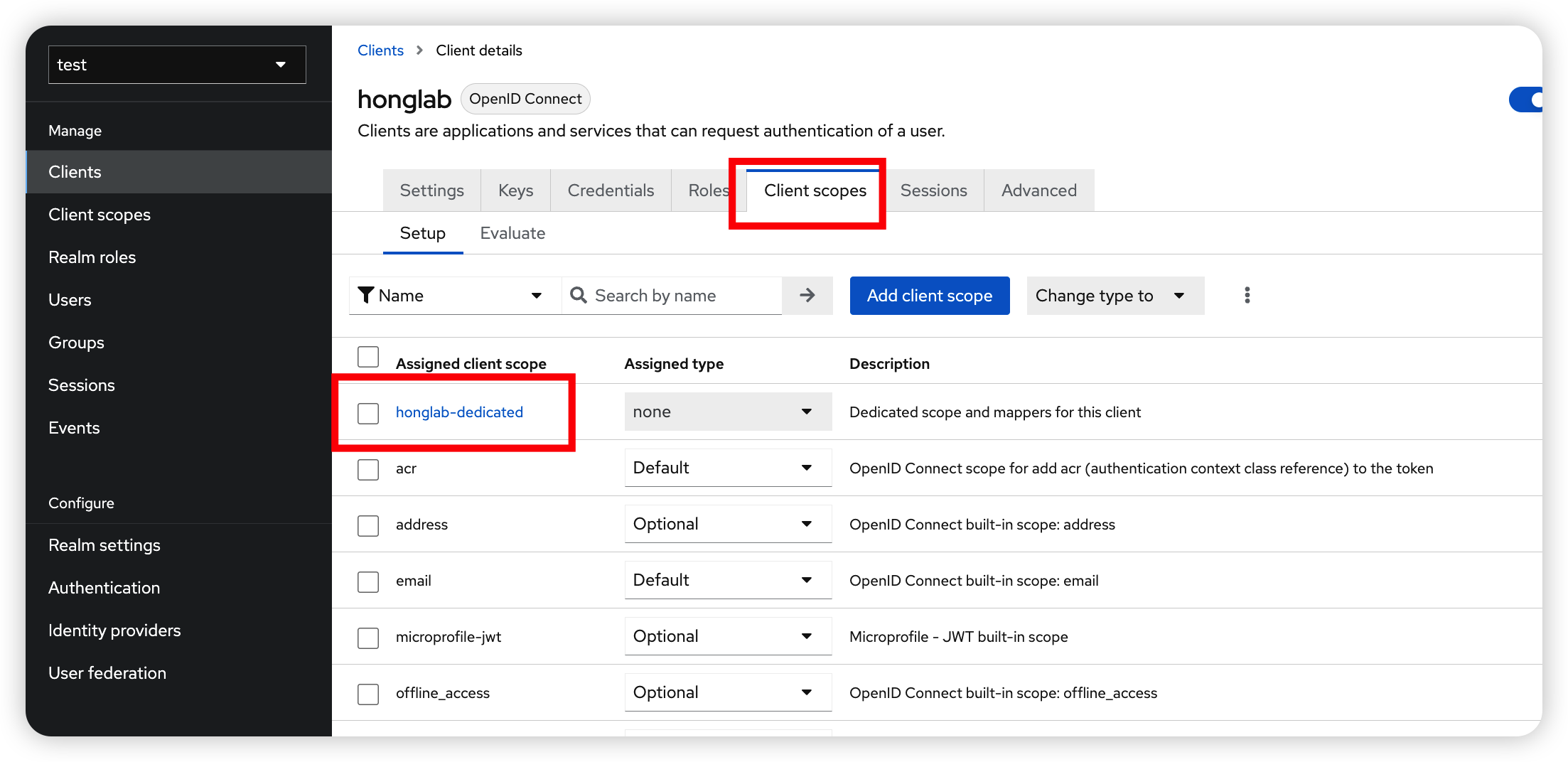Open User federation in the sidebar
1568x762 pixels.
(x=178, y=673)
